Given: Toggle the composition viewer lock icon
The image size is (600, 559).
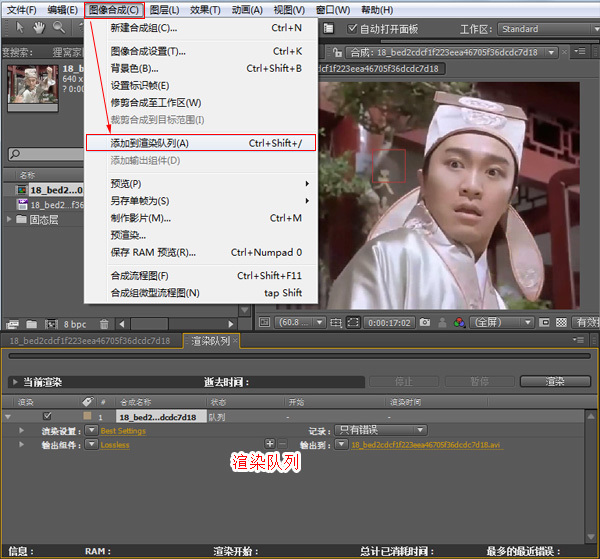Looking at the screenshot, I should coord(337,52).
